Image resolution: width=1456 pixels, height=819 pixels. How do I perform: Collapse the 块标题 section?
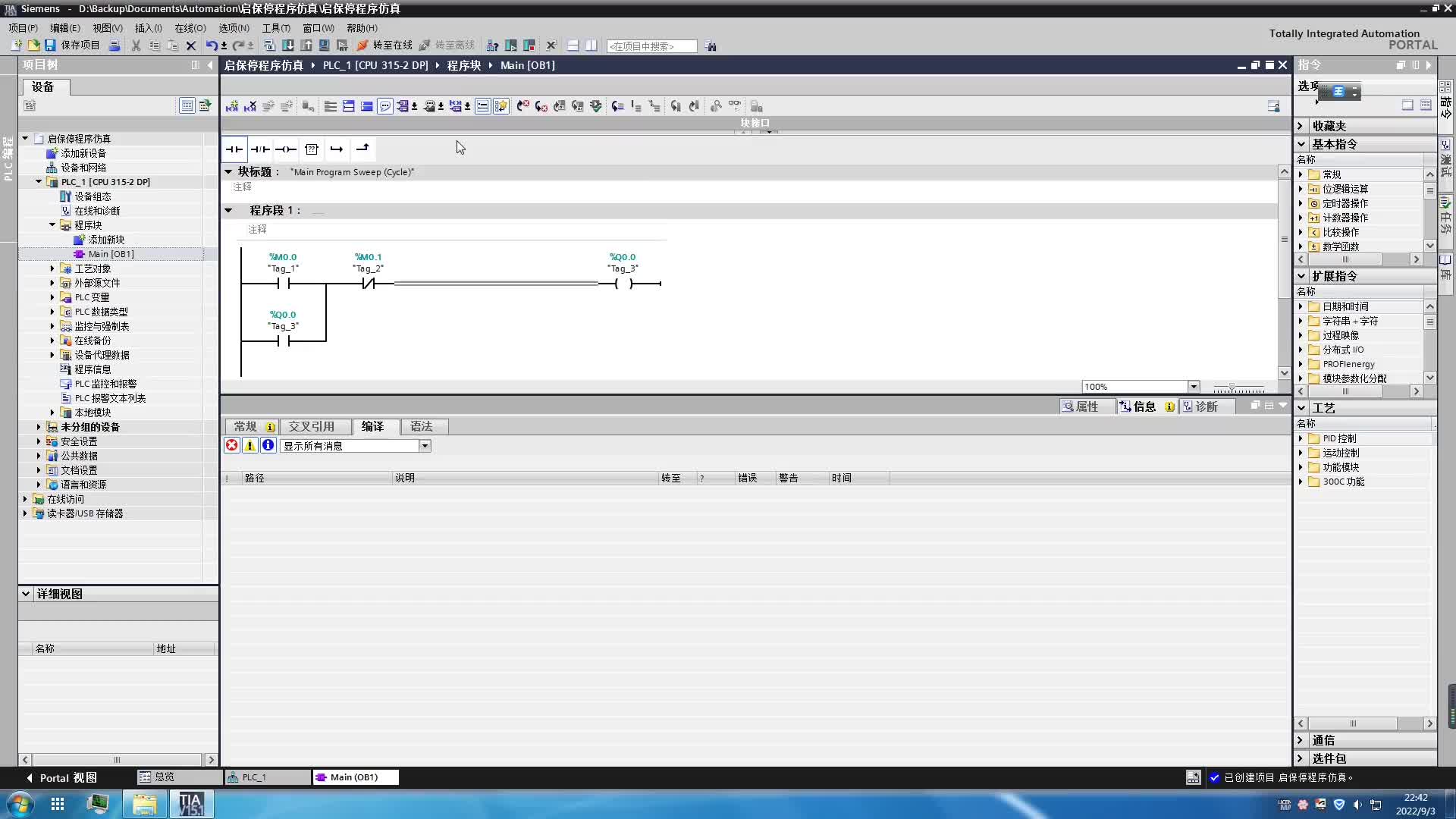228,171
